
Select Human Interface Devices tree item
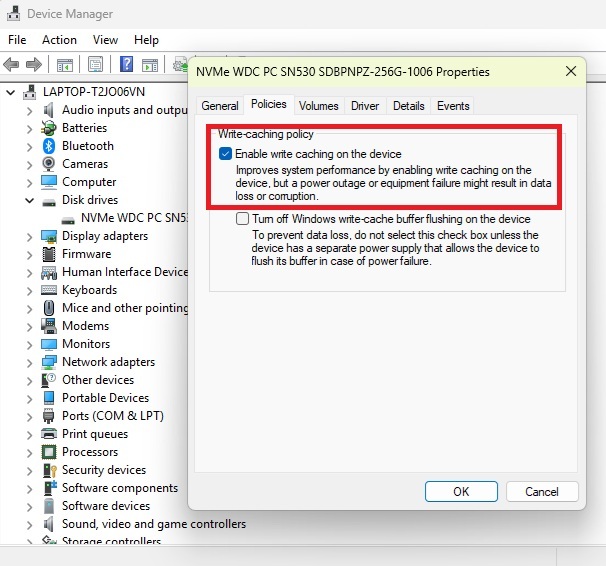click(x=125, y=272)
